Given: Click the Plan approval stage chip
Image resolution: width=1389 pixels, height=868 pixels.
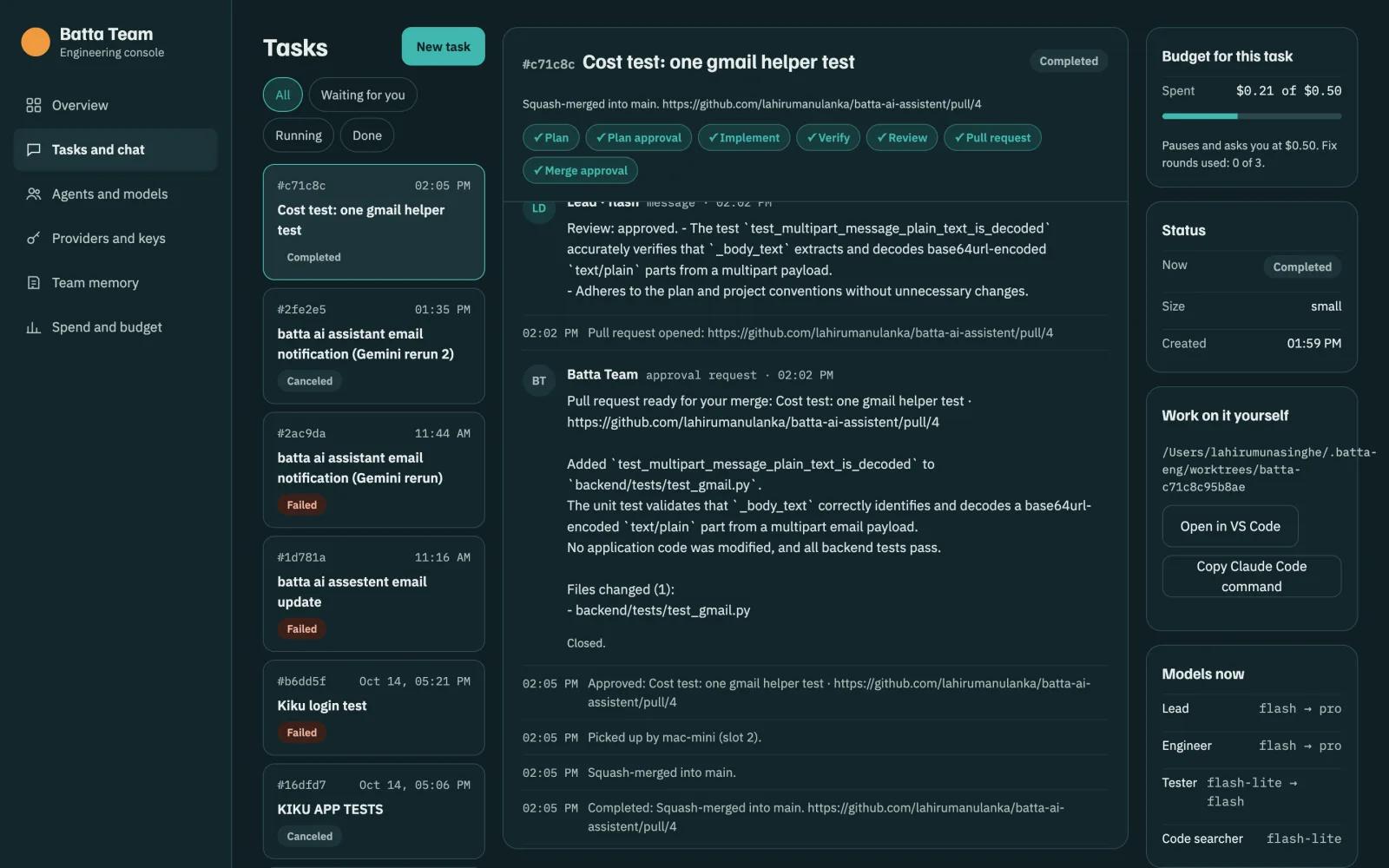Looking at the screenshot, I should (x=639, y=137).
